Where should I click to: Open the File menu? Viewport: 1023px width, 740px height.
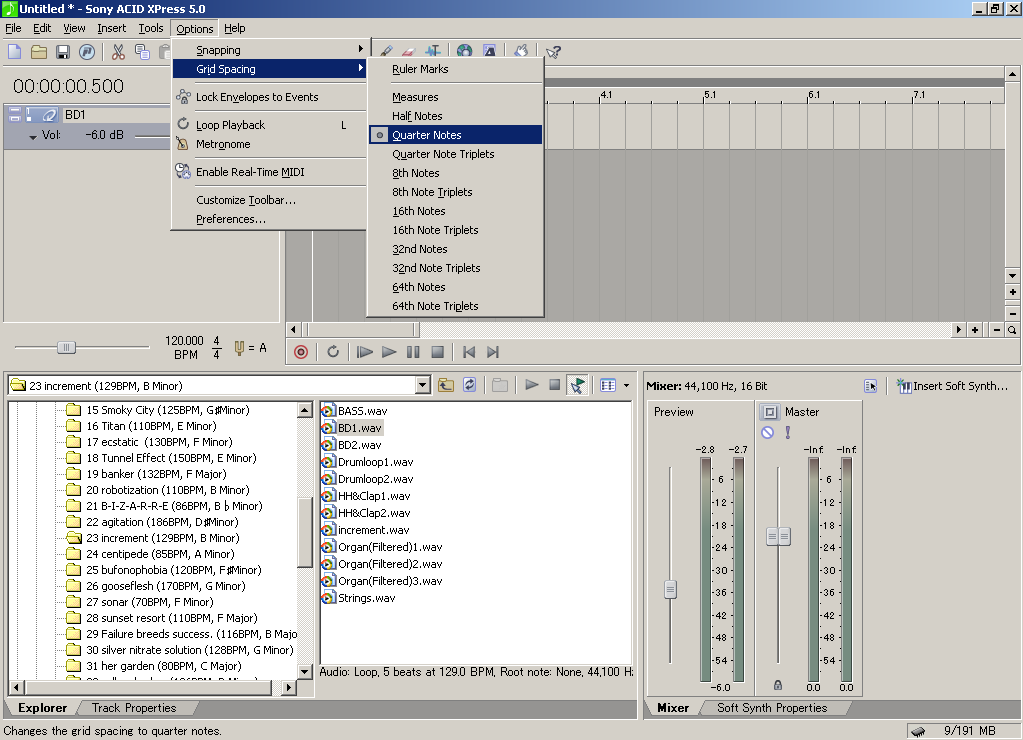coord(13,28)
